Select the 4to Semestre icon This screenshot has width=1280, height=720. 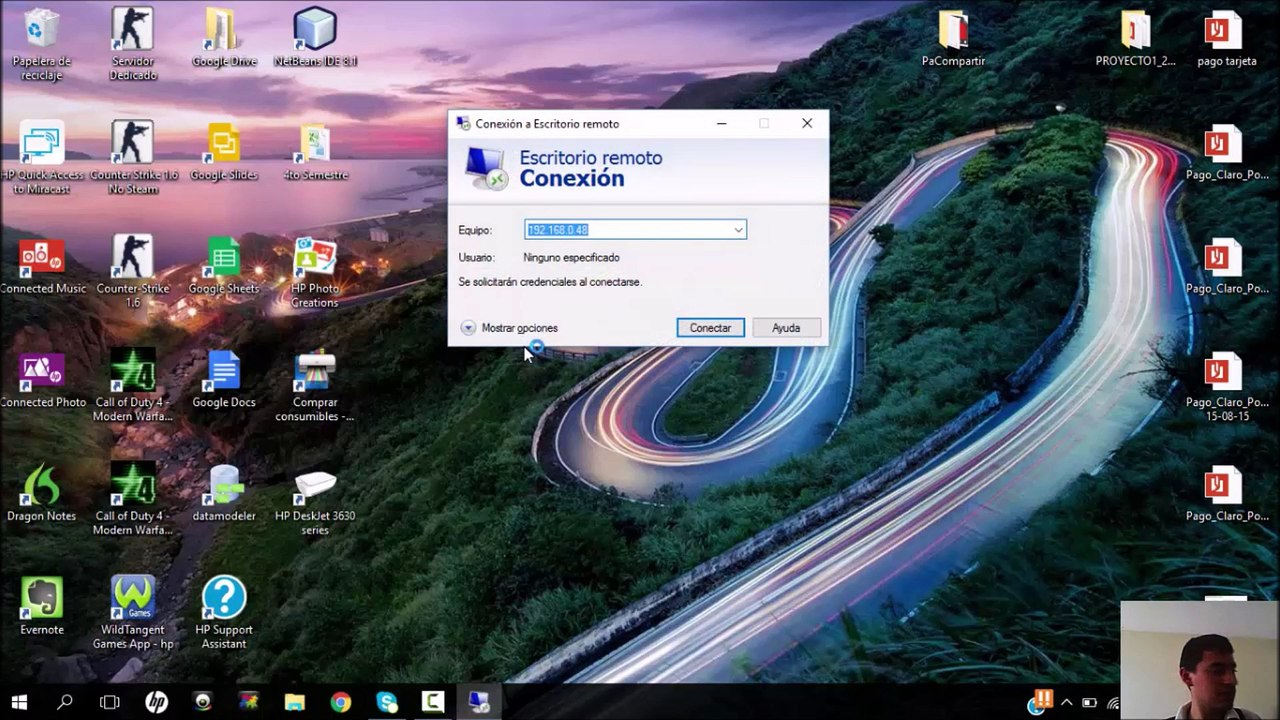pyautogui.click(x=315, y=152)
